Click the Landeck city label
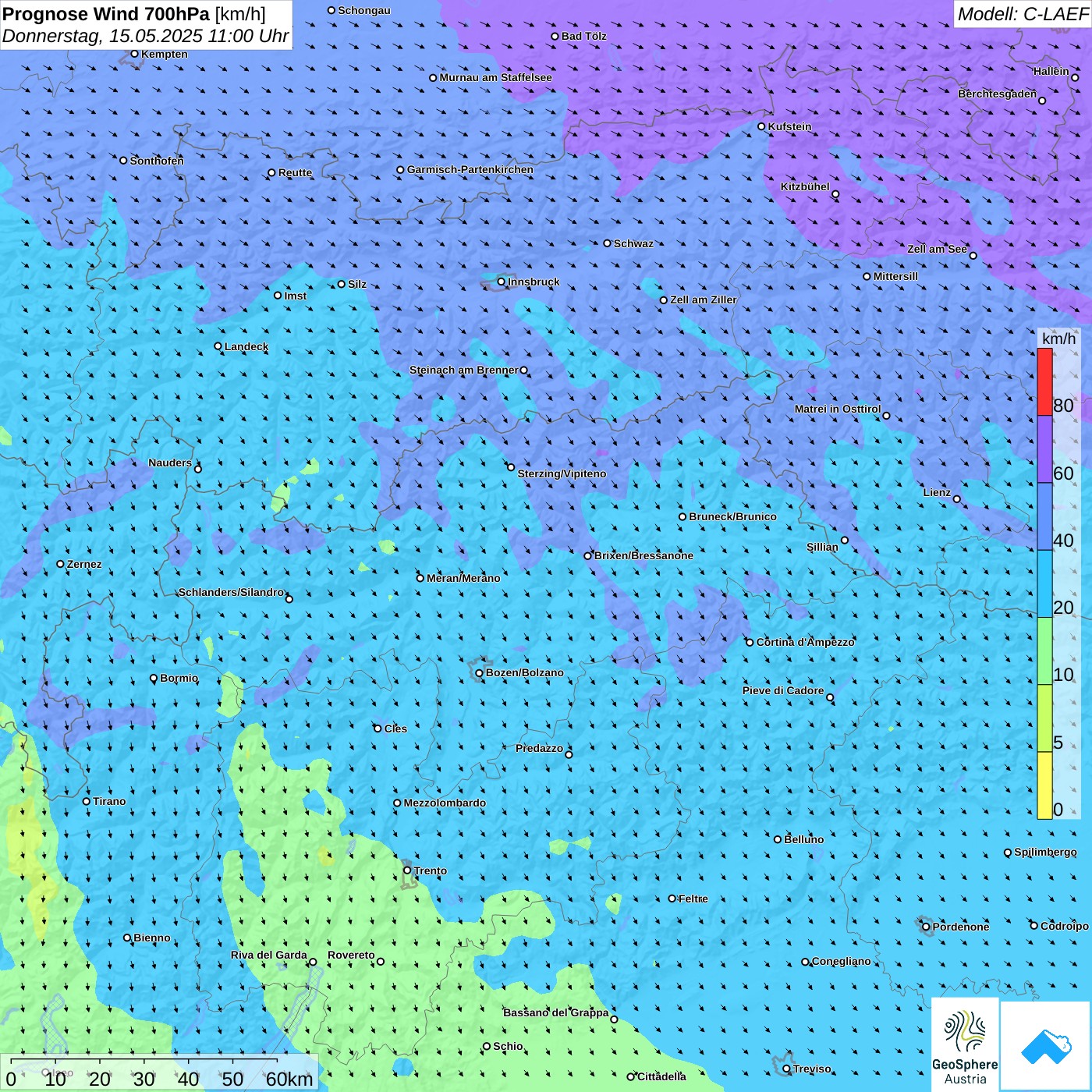The height and width of the screenshot is (1092, 1092). click(246, 346)
